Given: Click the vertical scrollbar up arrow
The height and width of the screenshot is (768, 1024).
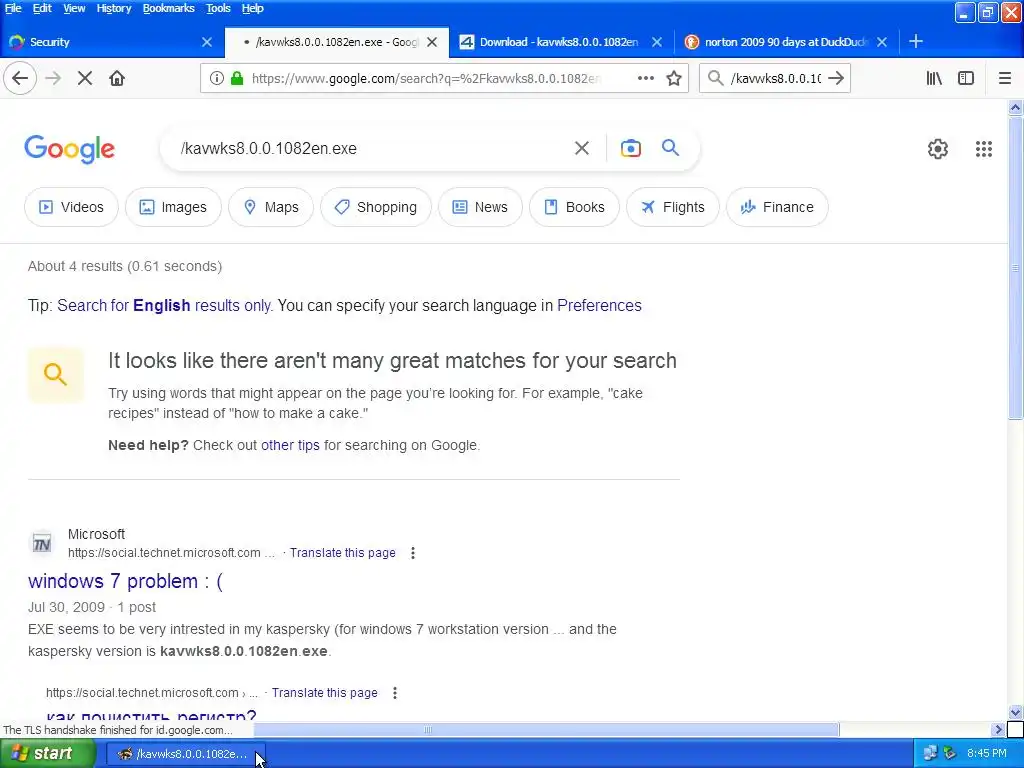Looking at the screenshot, I should click(x=1015, y=107).
